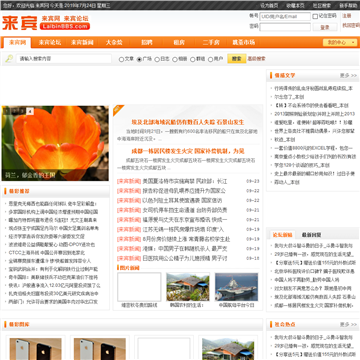The width and height of the screenshot is (360, 360).
Task: Open the 我的中心 dropdown menu
Action: tap(340, 42)
